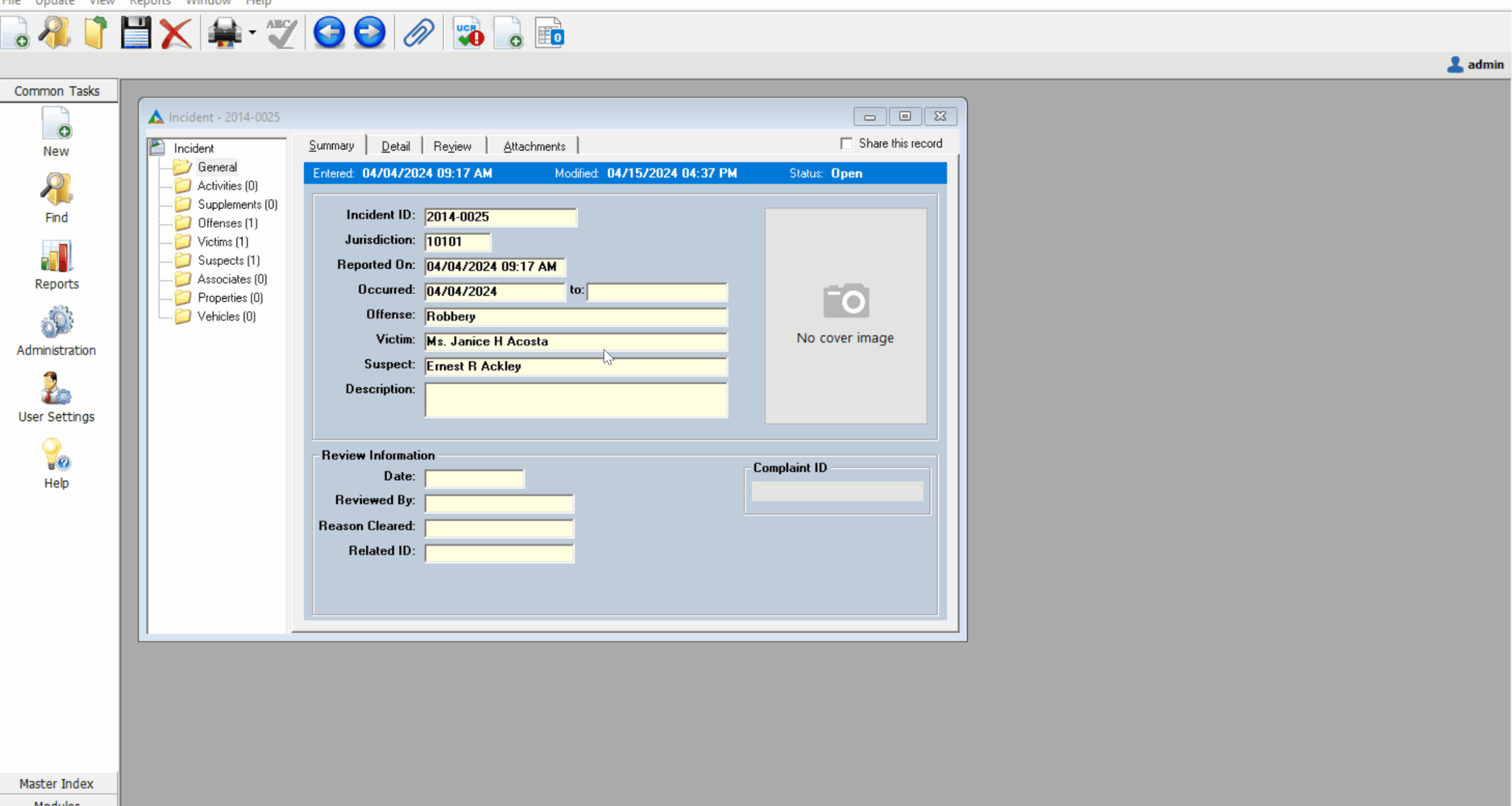Open Find from the Common Tasks sidebar
The height and width of the screenshot is (806, 1512).
(56, 197)
